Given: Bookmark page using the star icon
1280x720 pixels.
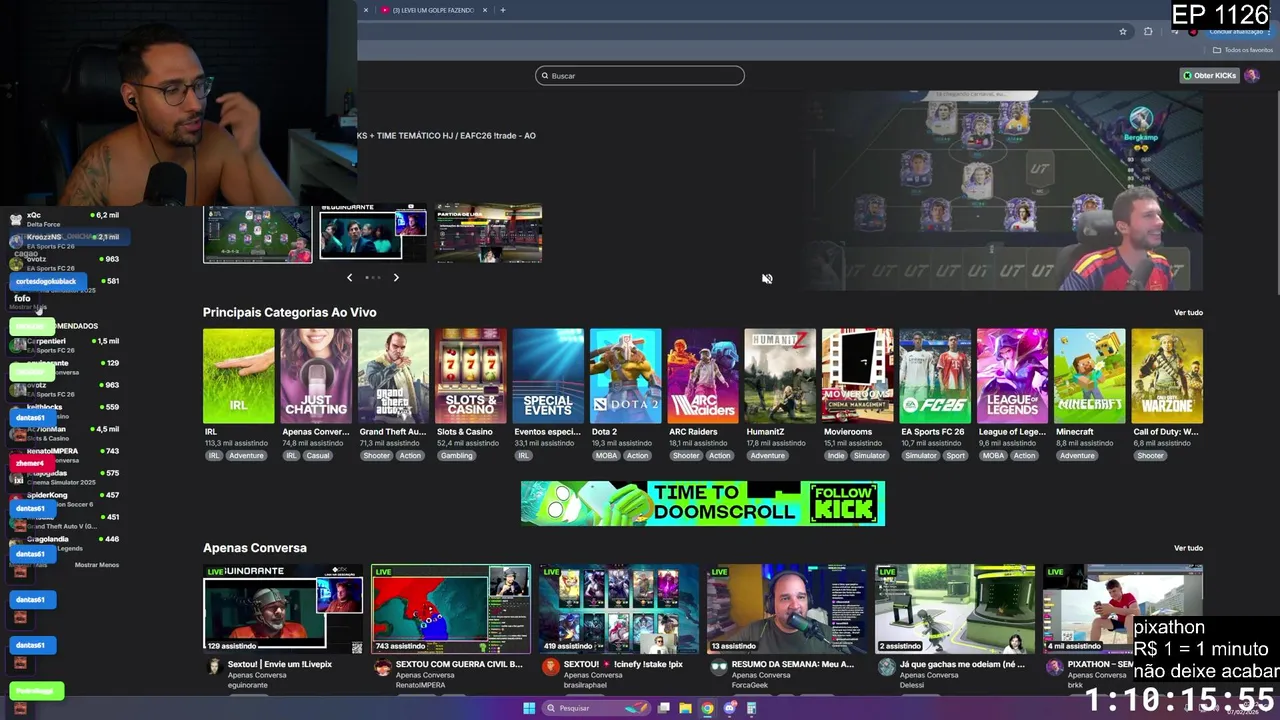Looking at the screenshot, I should pos(1123,31).
